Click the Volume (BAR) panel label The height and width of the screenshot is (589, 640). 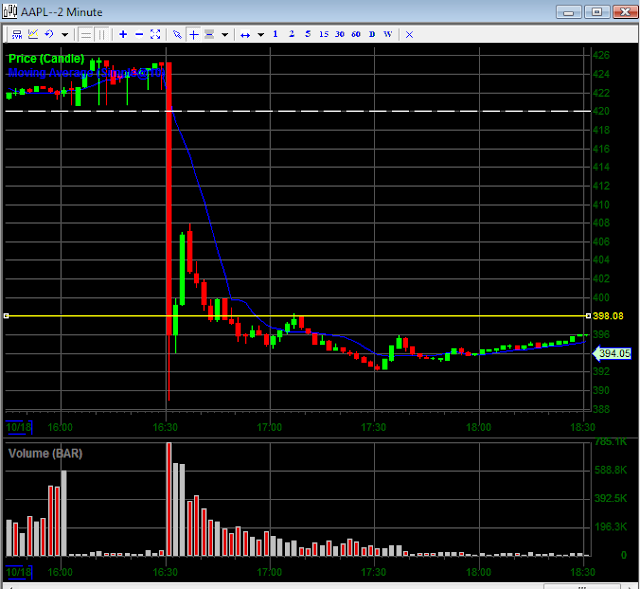pyautogui.click(x=45, y=453)
